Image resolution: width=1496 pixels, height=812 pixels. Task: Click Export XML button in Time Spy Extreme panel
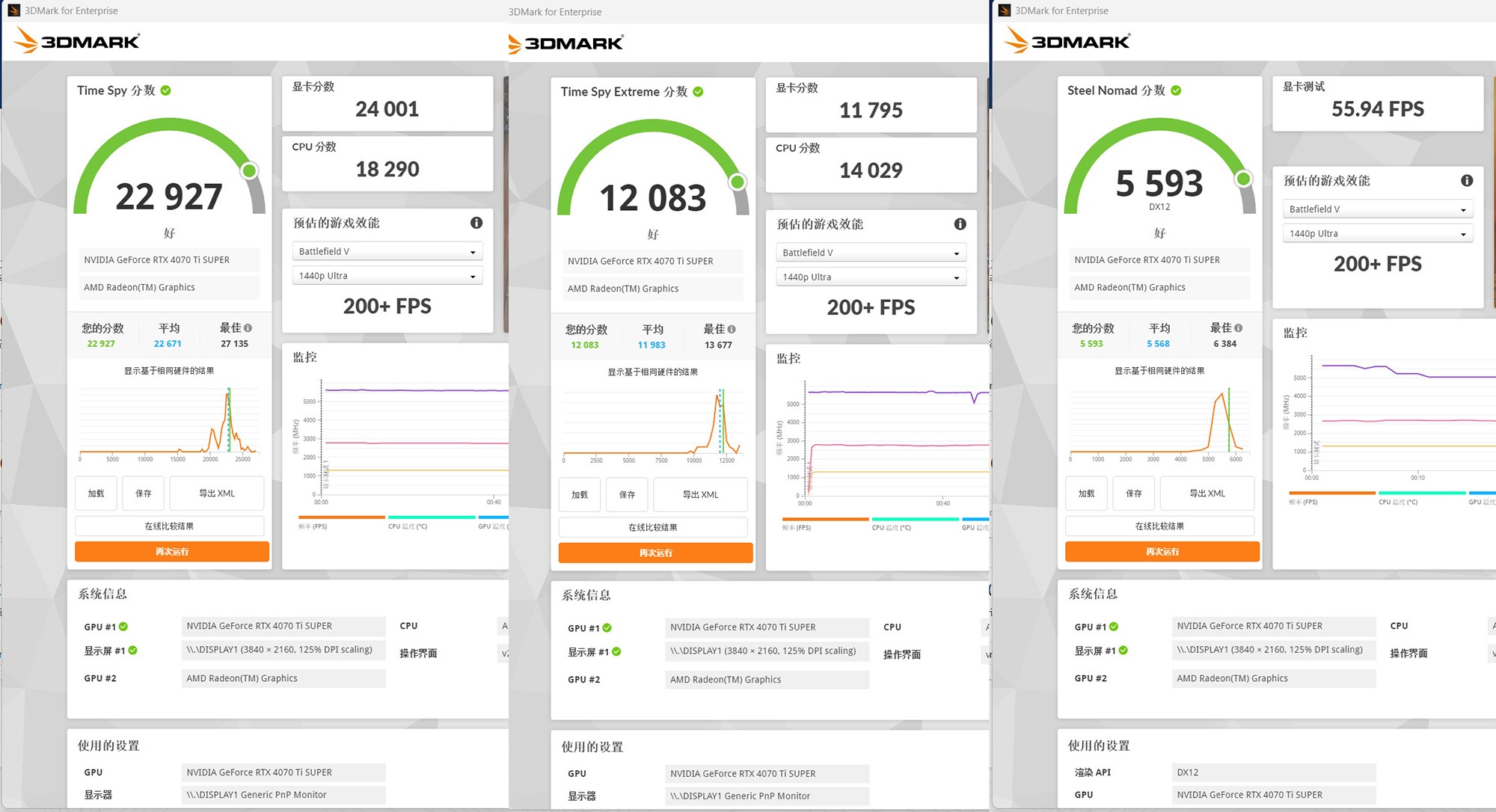[700, 495]
